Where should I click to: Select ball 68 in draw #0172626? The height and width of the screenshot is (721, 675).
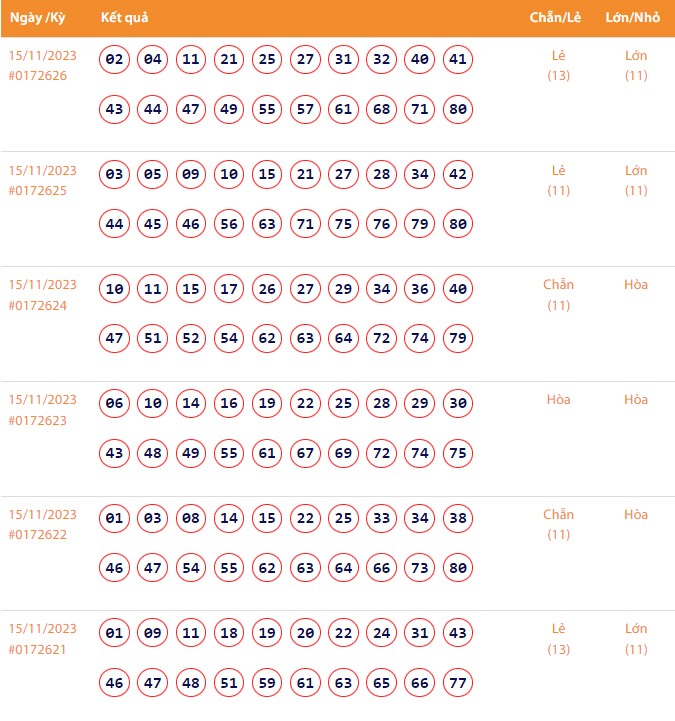point(381,109)
